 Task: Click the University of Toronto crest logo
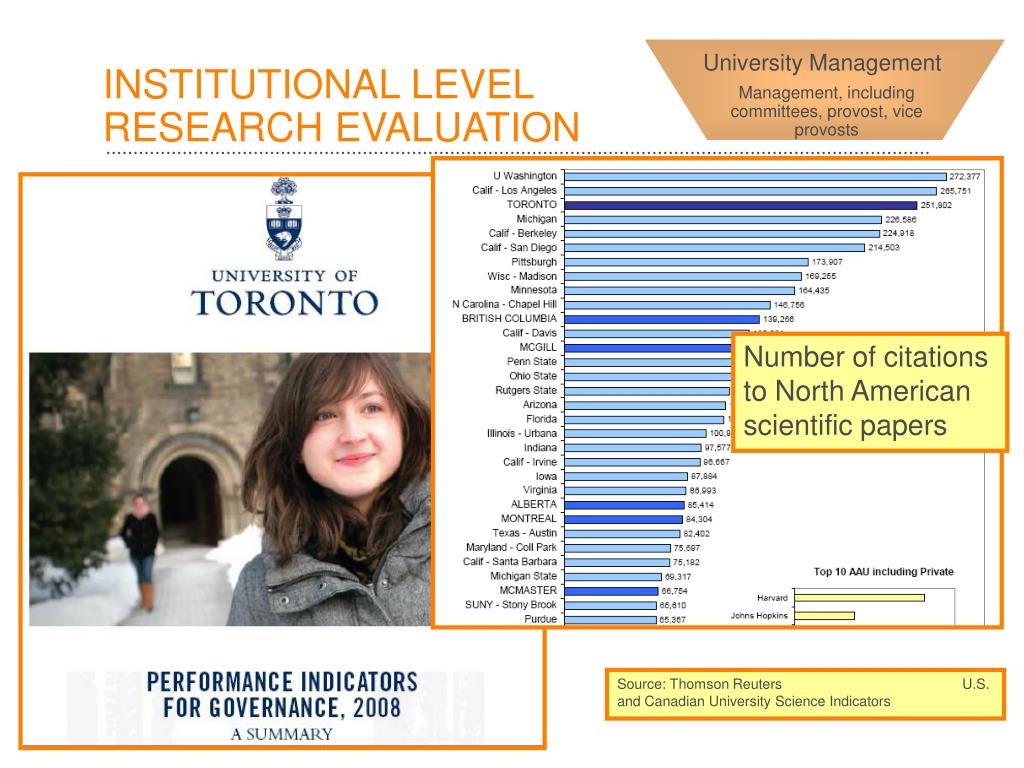click(x=284, y=219)
